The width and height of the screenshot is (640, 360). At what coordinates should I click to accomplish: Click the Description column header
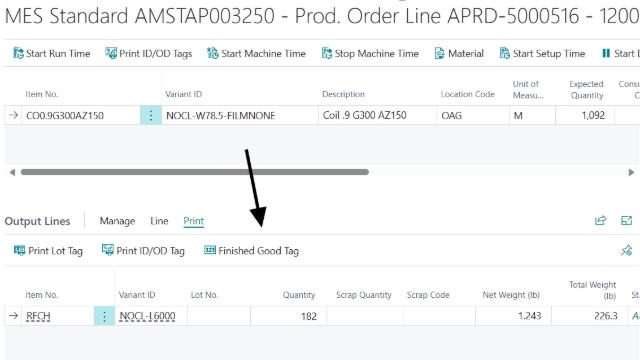pos(344,94)
